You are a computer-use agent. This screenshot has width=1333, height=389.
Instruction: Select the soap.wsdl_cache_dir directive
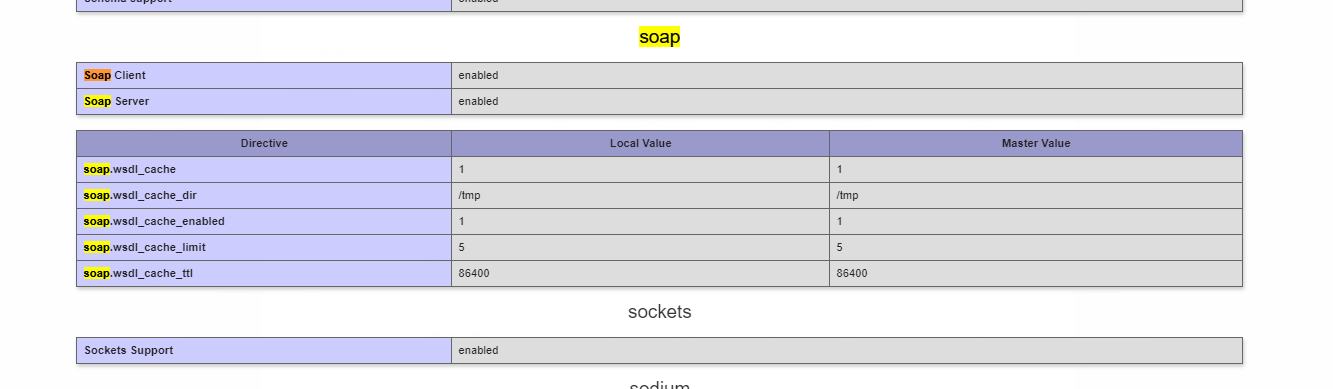140,196
